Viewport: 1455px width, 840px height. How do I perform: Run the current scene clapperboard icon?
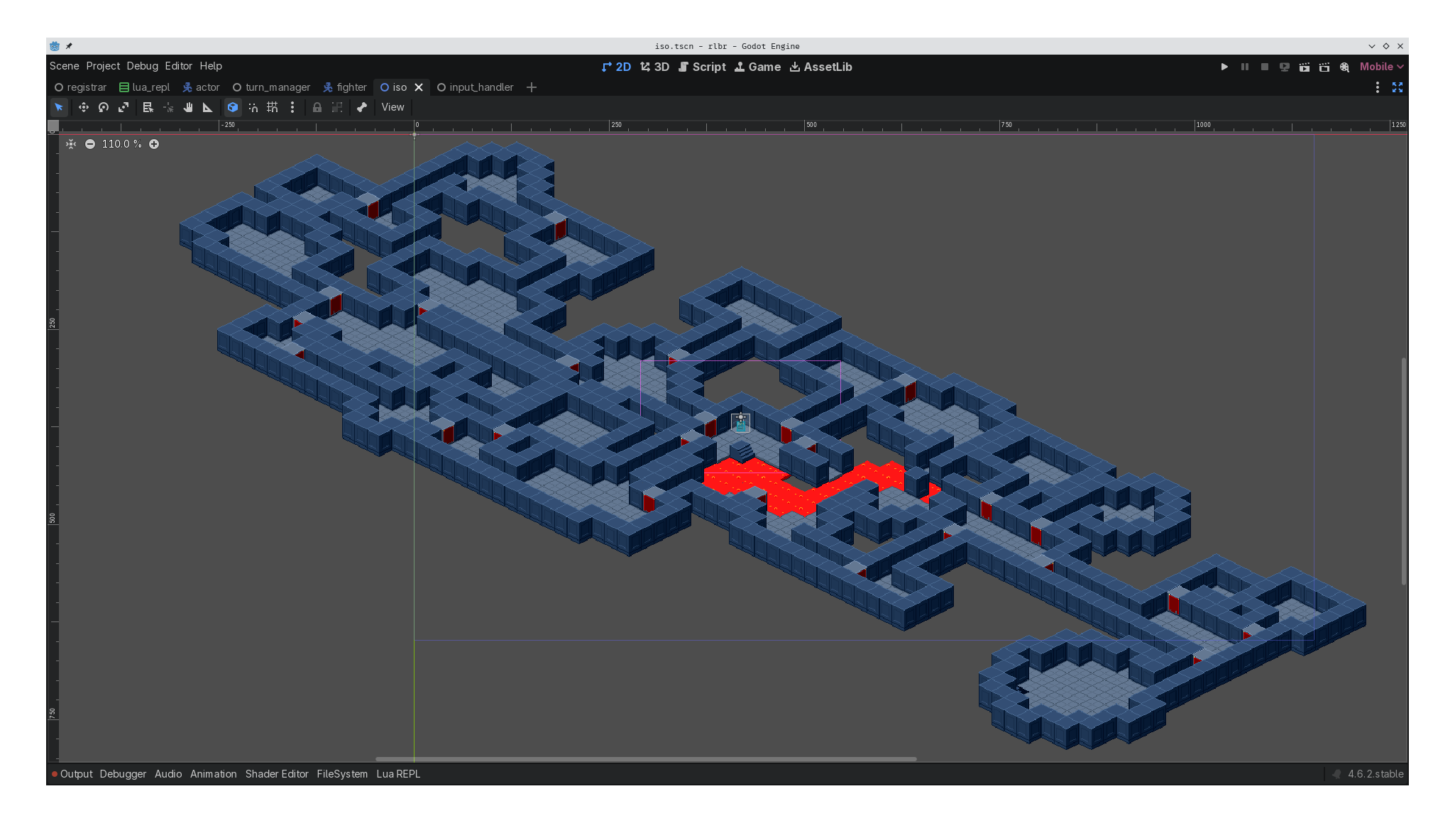coord(1304,67)
